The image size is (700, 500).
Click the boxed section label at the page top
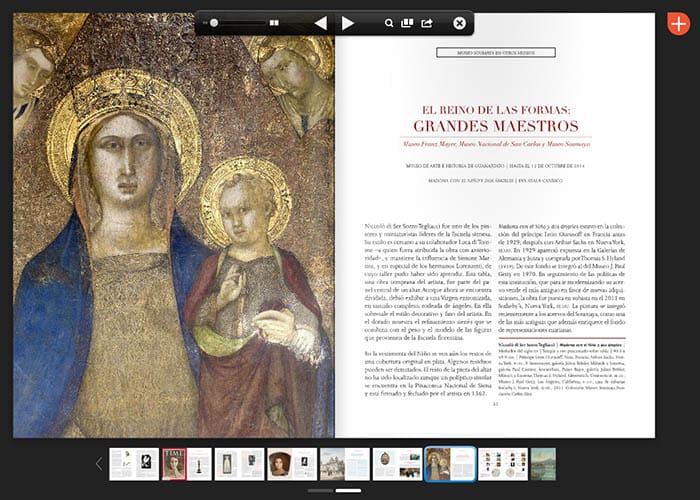[x=496, y=53]
